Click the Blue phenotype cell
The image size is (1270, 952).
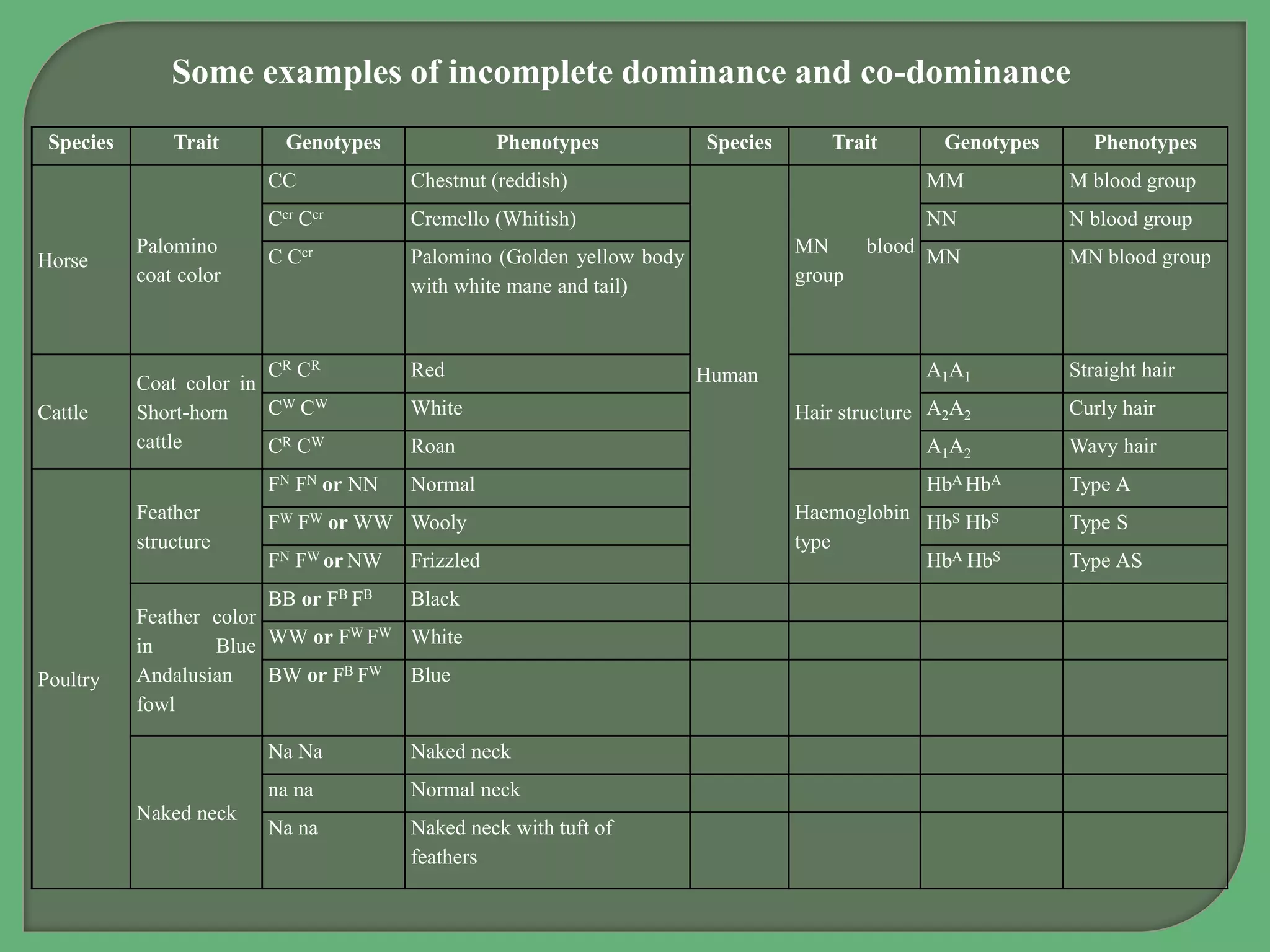(x=430, y=676)
